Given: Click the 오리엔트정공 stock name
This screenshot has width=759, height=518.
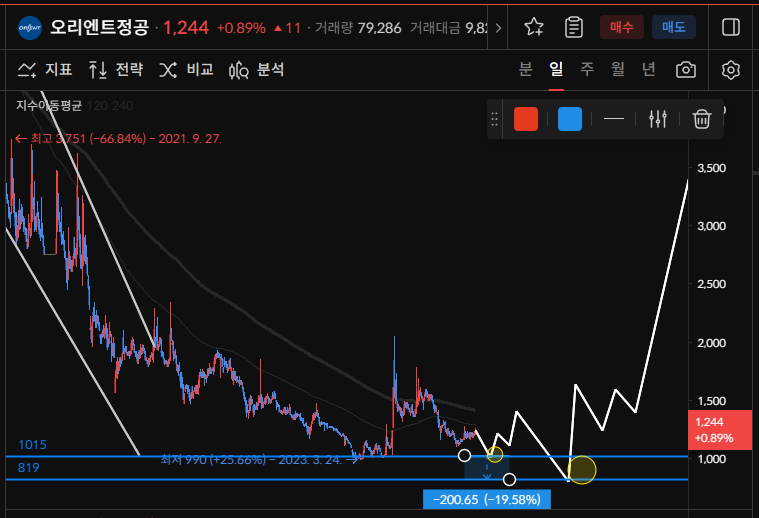Looking at the screenshot, I should point(99,27).
